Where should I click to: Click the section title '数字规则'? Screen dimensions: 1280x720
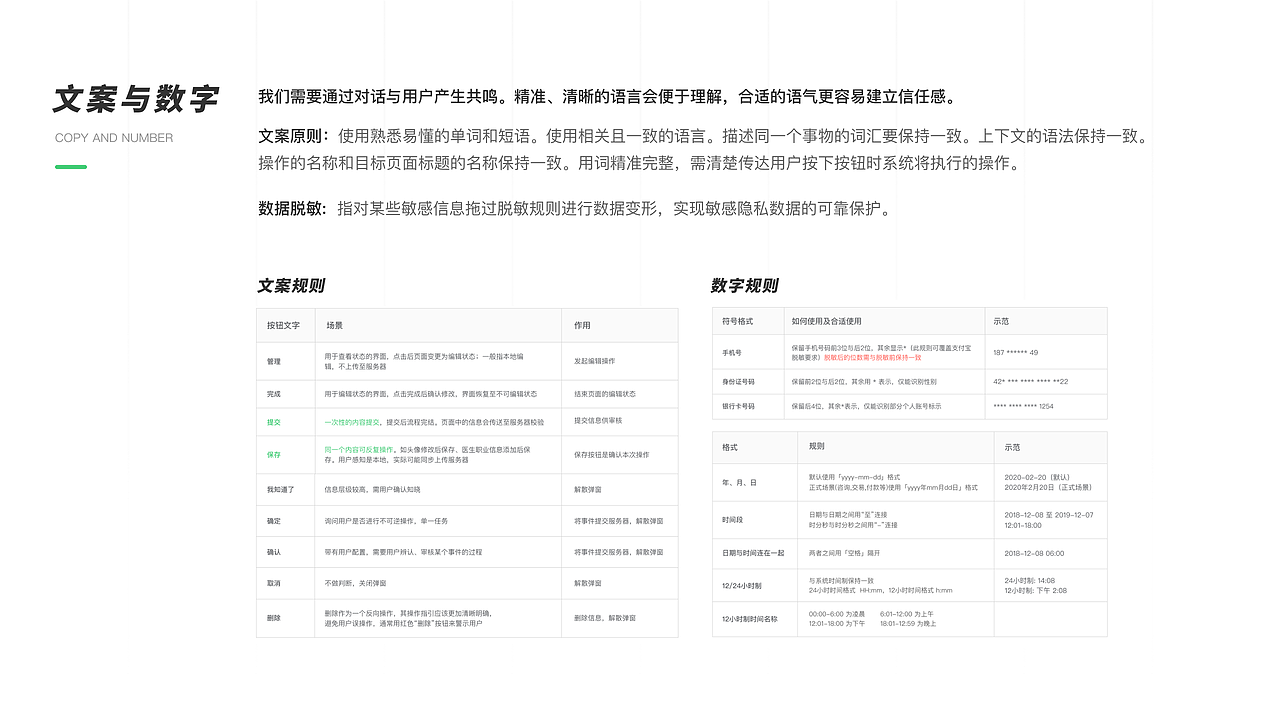(x=744, y=286)
